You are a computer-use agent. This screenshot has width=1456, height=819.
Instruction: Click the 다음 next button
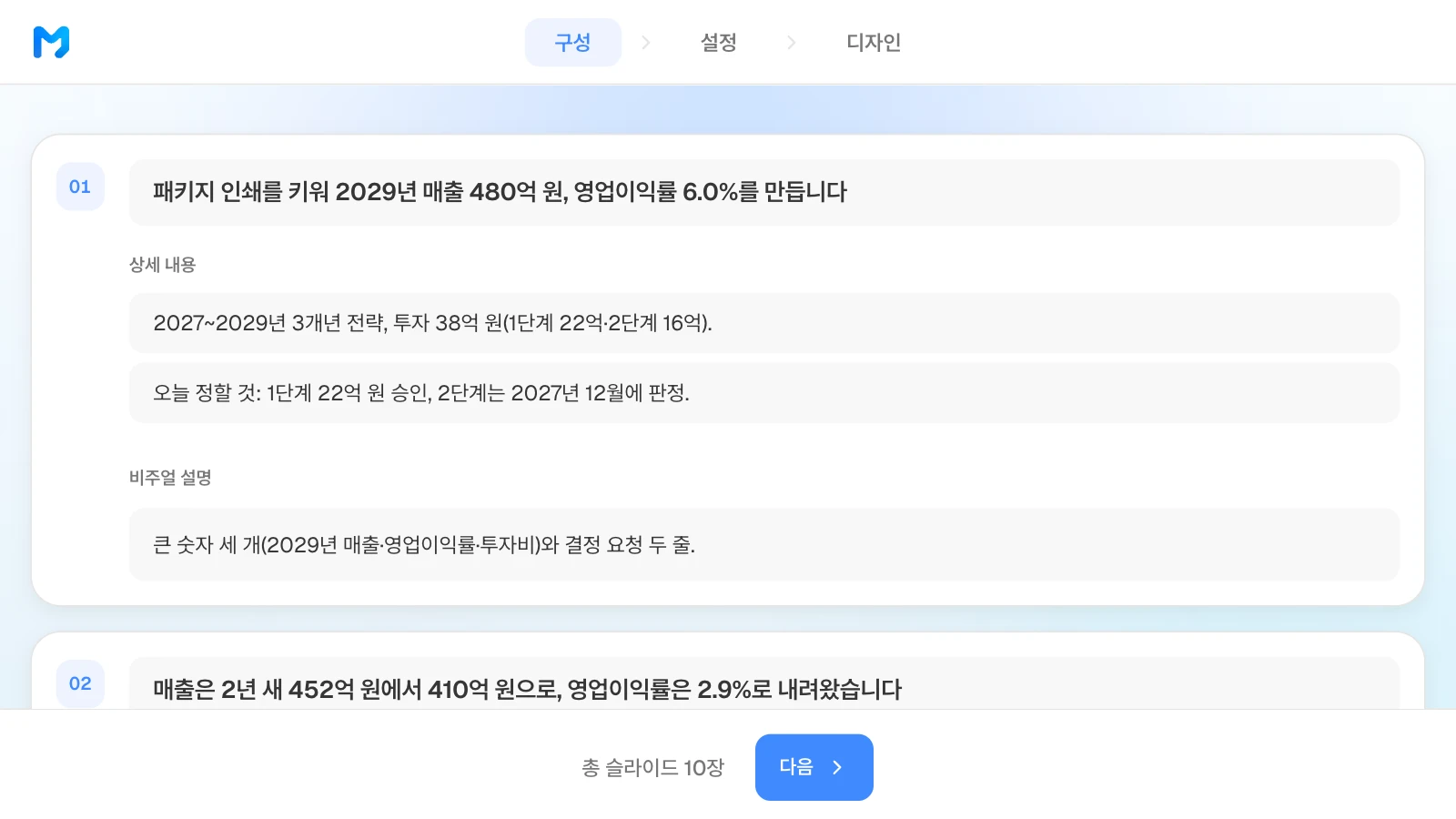(814, 767)
